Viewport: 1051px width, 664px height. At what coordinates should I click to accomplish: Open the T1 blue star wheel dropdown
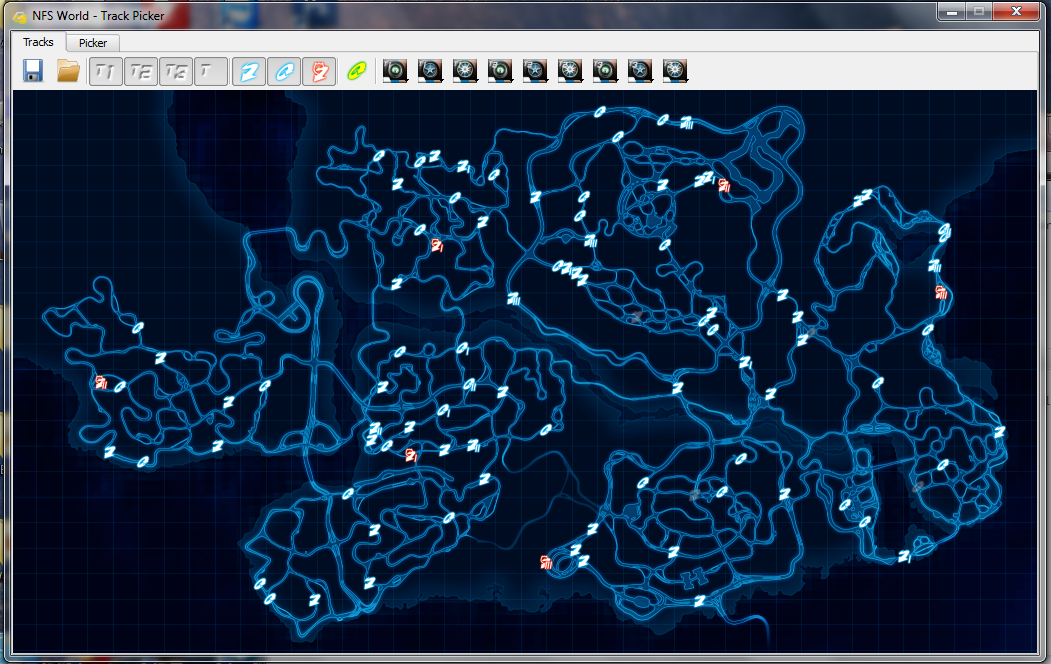click(430, 70)
